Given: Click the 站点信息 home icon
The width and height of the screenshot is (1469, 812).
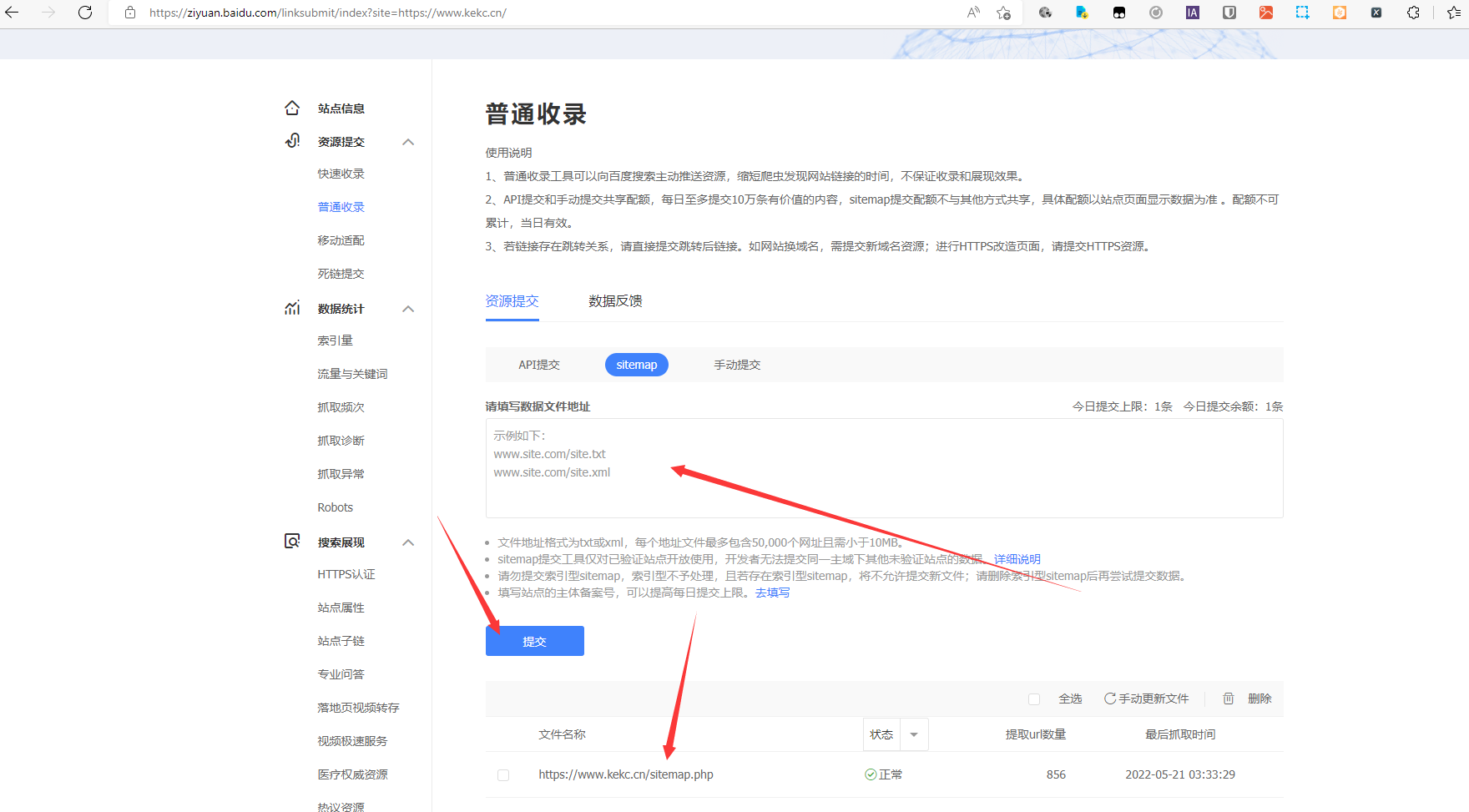Looking at the screenshot, I should (x=292, y=108).
